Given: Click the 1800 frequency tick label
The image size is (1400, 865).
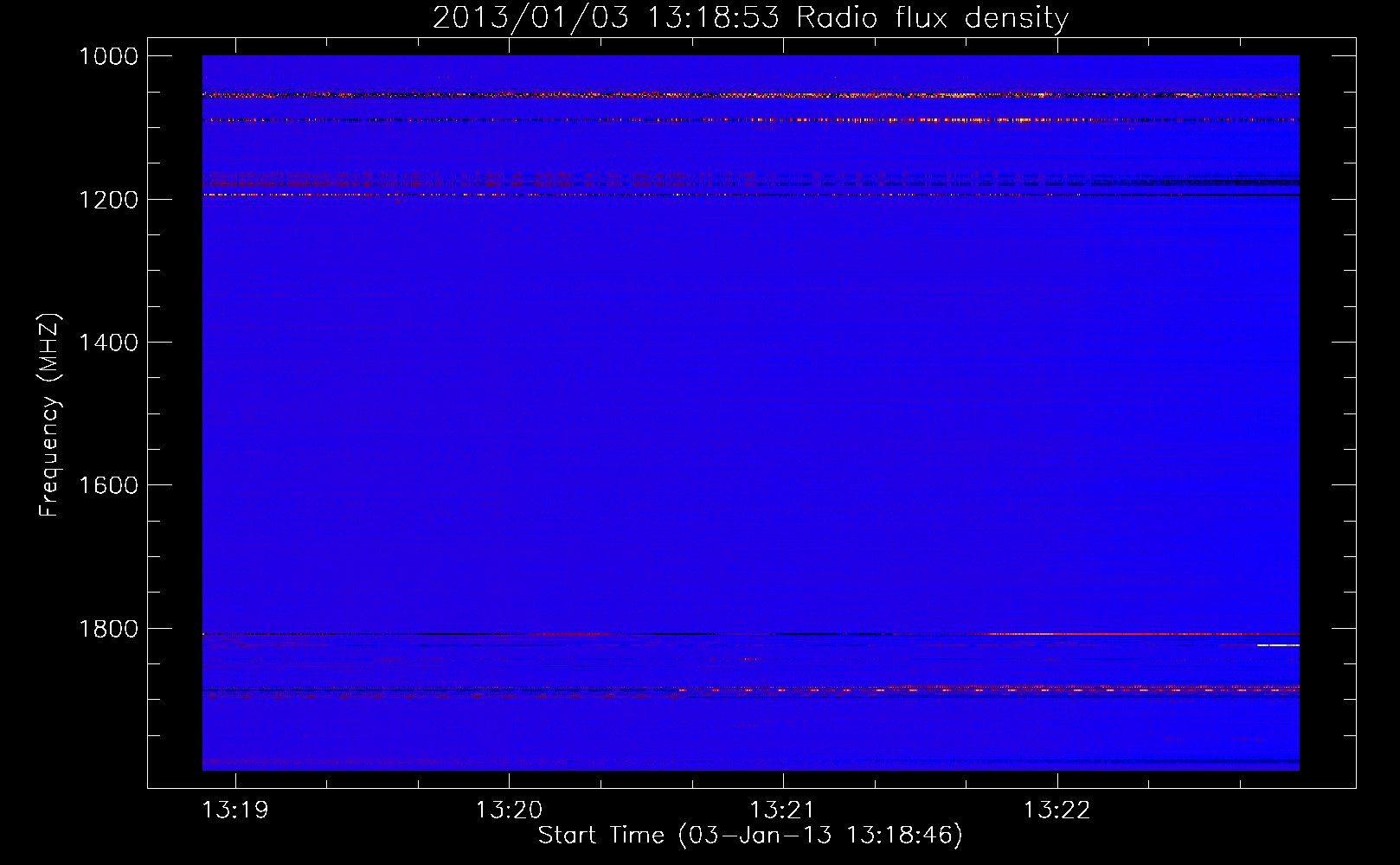Looking at the screenshot, I should [108, 629].
